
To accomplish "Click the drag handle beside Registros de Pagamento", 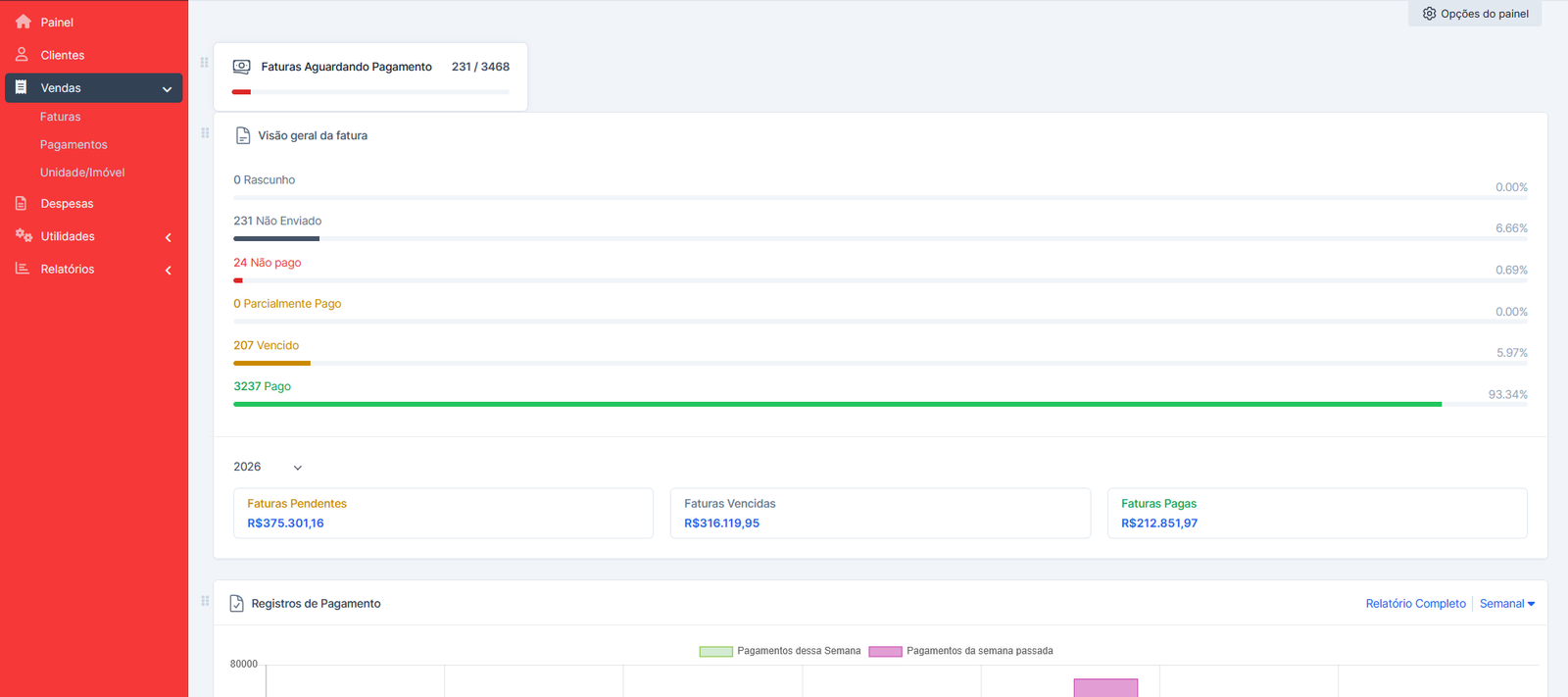I will pyautogui.click(x=205, y=601).
